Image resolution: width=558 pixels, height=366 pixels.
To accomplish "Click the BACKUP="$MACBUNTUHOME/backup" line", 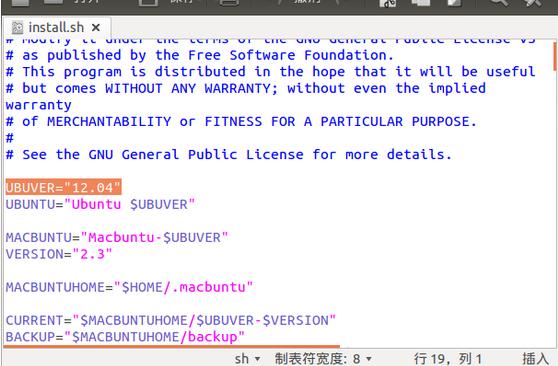I will tap(125, 336).
